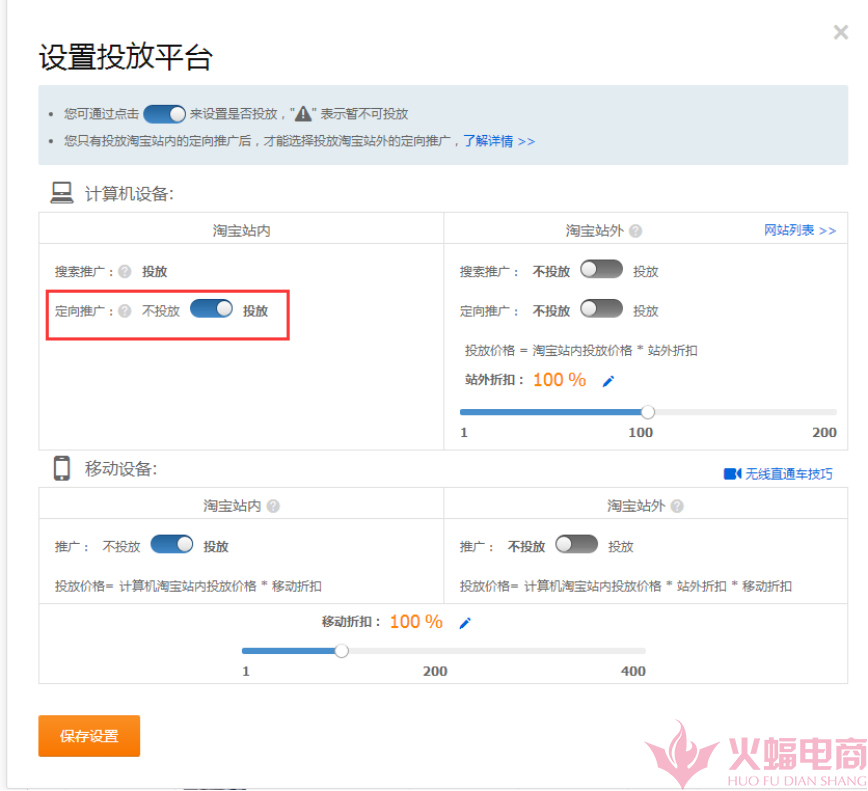Open 网站列表 >> link
Image resolution: width=868 pixels, height=791 pixels.
[x=800, y=230]
